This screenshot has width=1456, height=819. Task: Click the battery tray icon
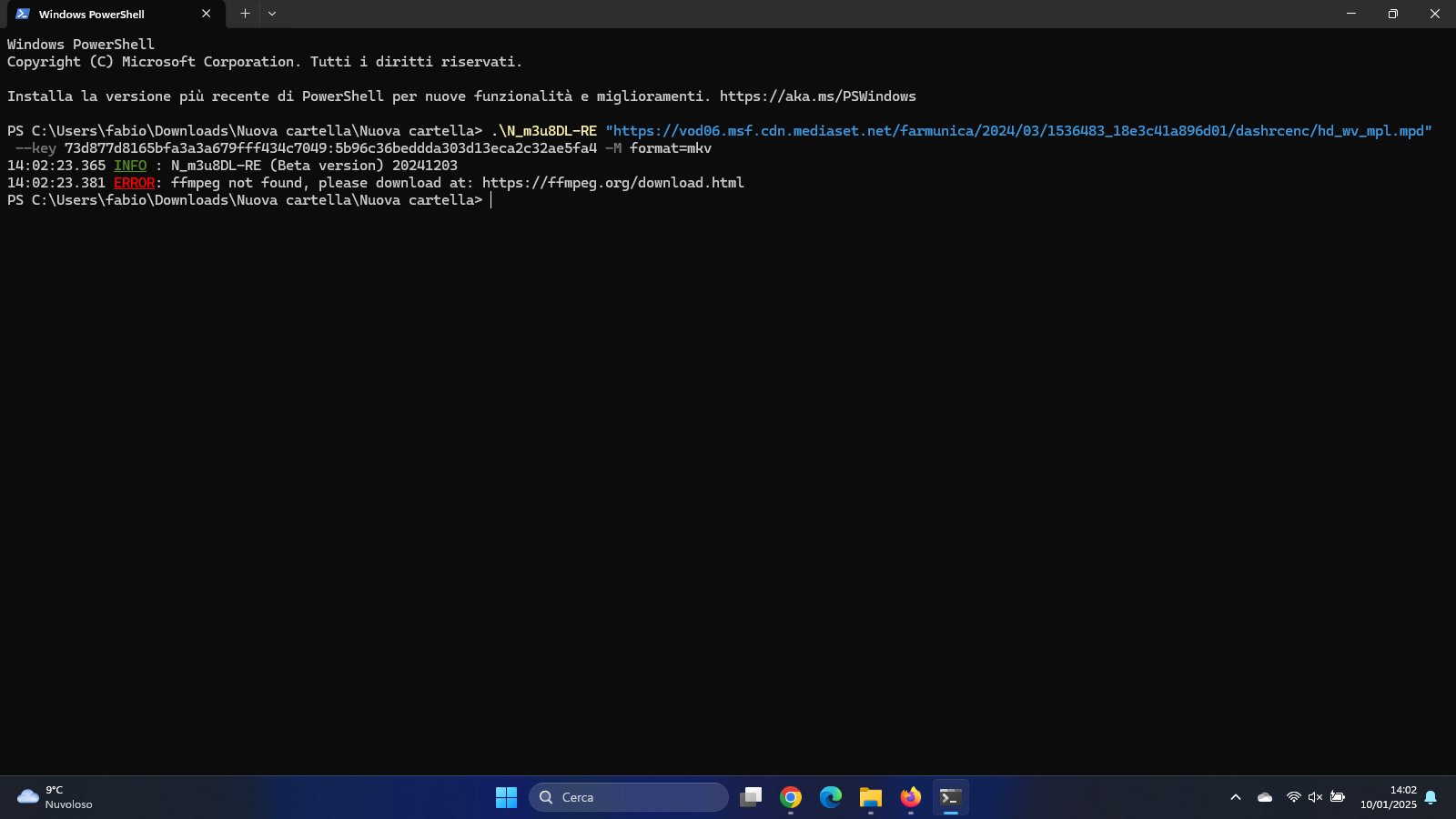click(1338, 797)
